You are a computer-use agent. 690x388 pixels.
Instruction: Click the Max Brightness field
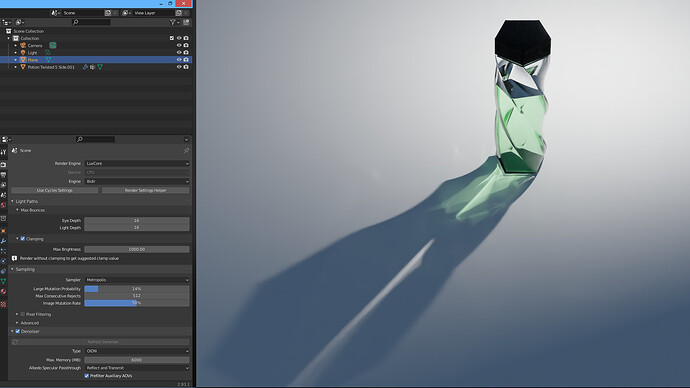point(137,249)
